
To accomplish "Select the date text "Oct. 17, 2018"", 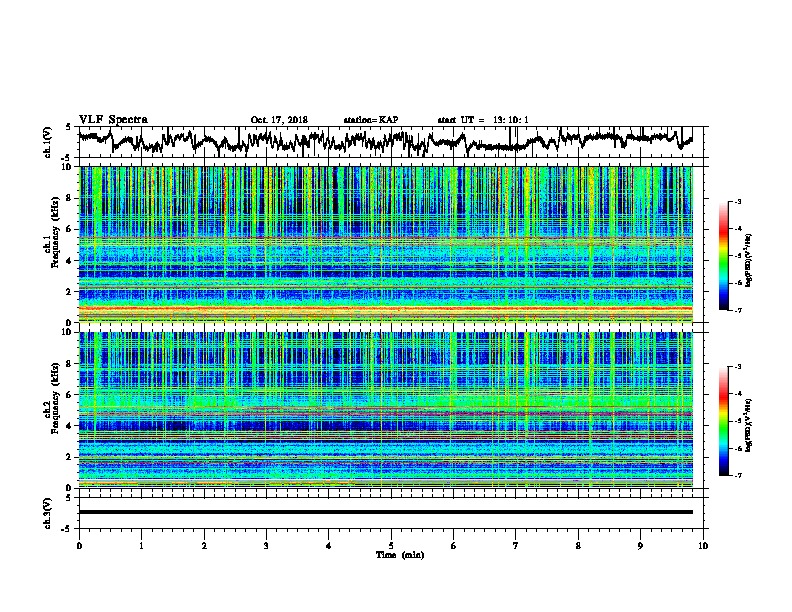I will (279, 120).
